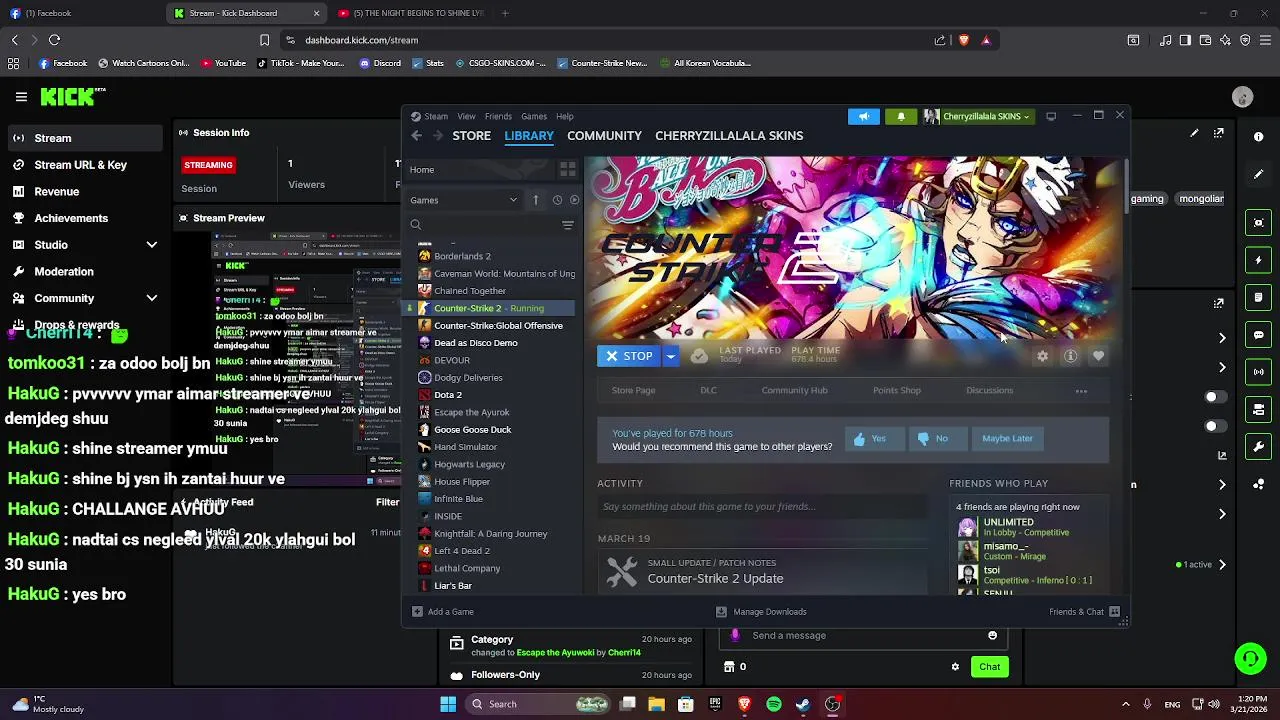Open more links ellipsis in game page
1280x720 pixels.
(1081, 391)
